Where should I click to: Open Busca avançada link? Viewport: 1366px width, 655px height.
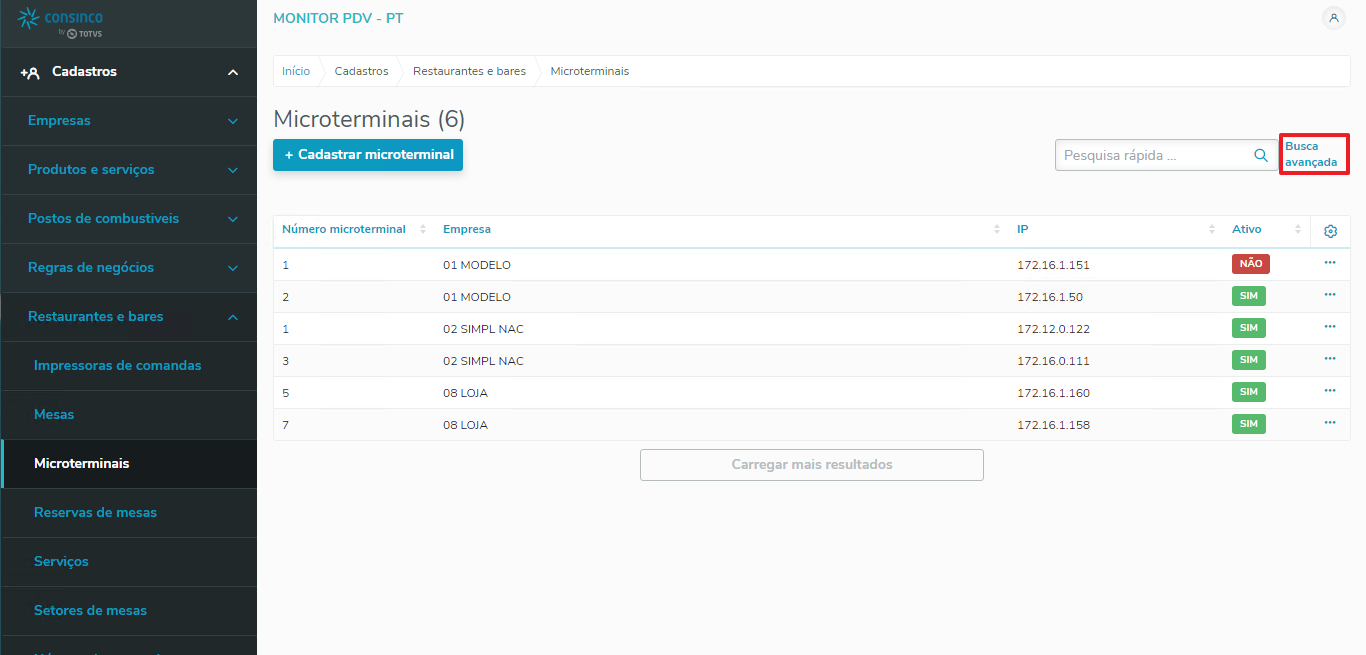(x=1311, y=154)
